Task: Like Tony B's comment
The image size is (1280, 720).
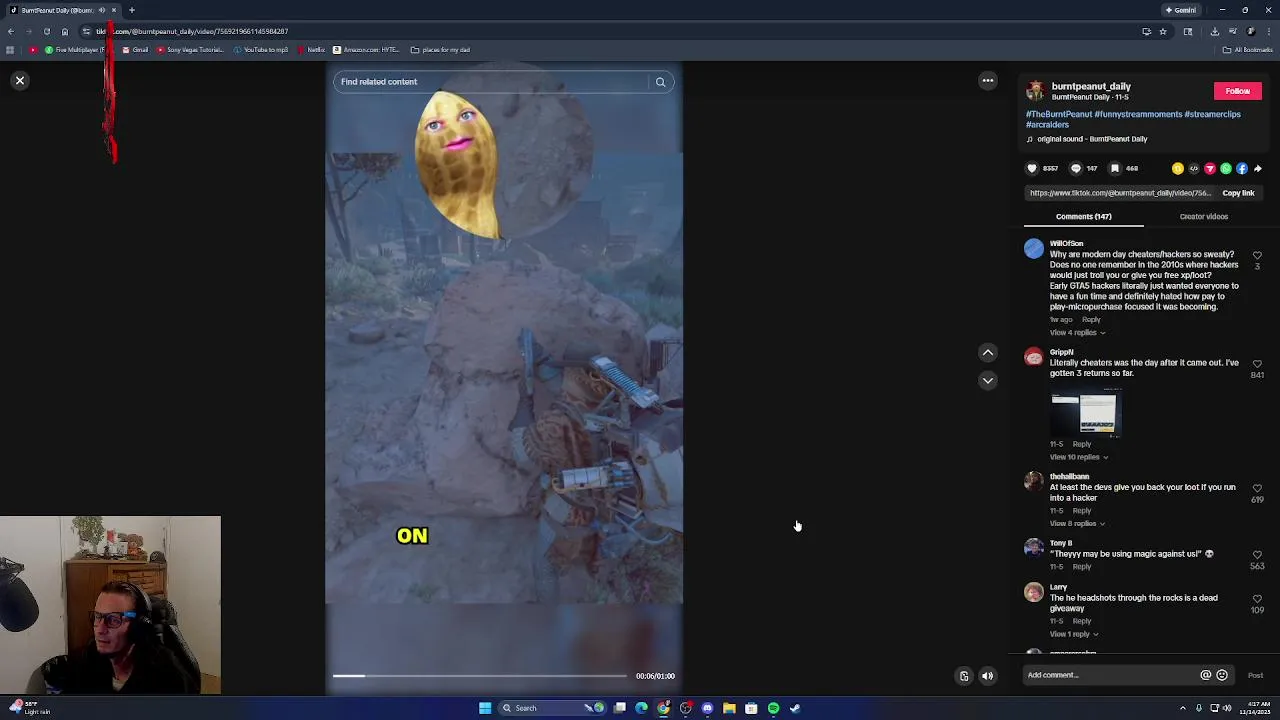Action: click(x=1257, y=555)
